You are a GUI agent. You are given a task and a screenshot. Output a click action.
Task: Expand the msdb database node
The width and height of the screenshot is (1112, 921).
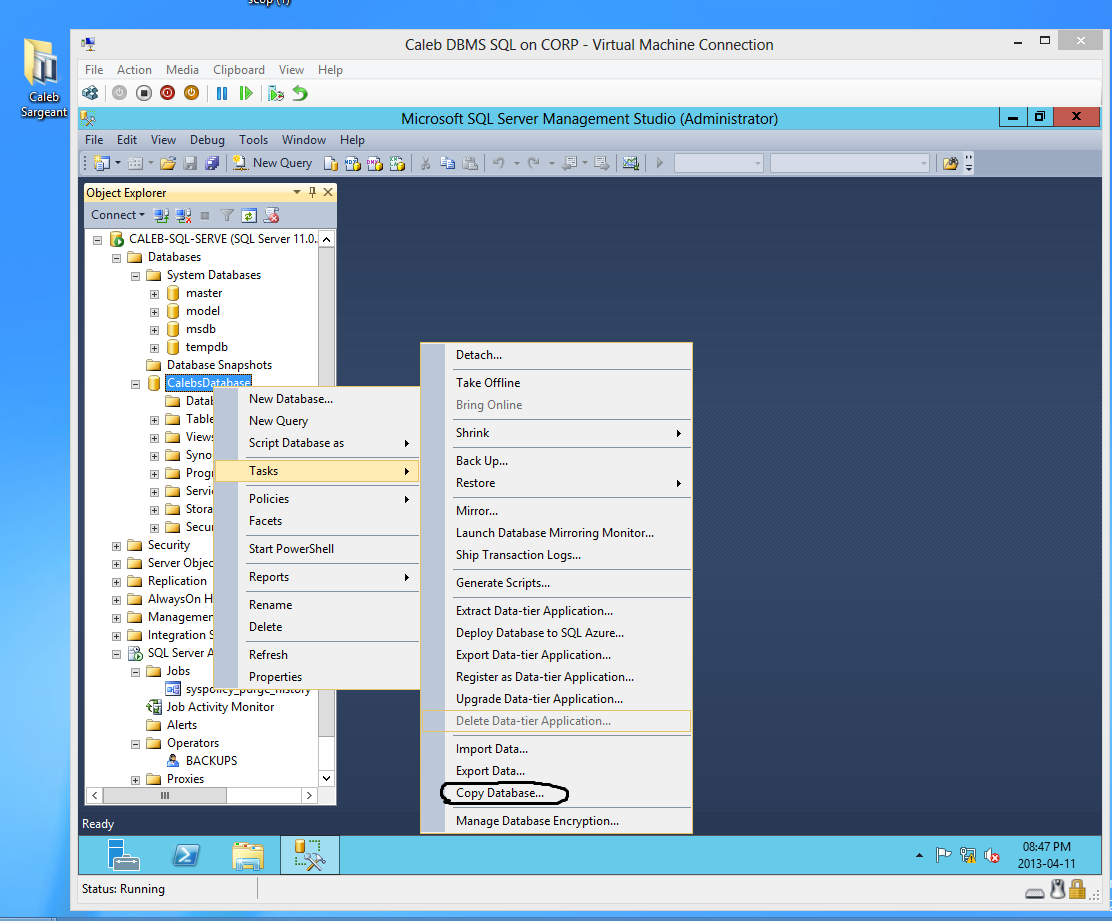point(155,330)
